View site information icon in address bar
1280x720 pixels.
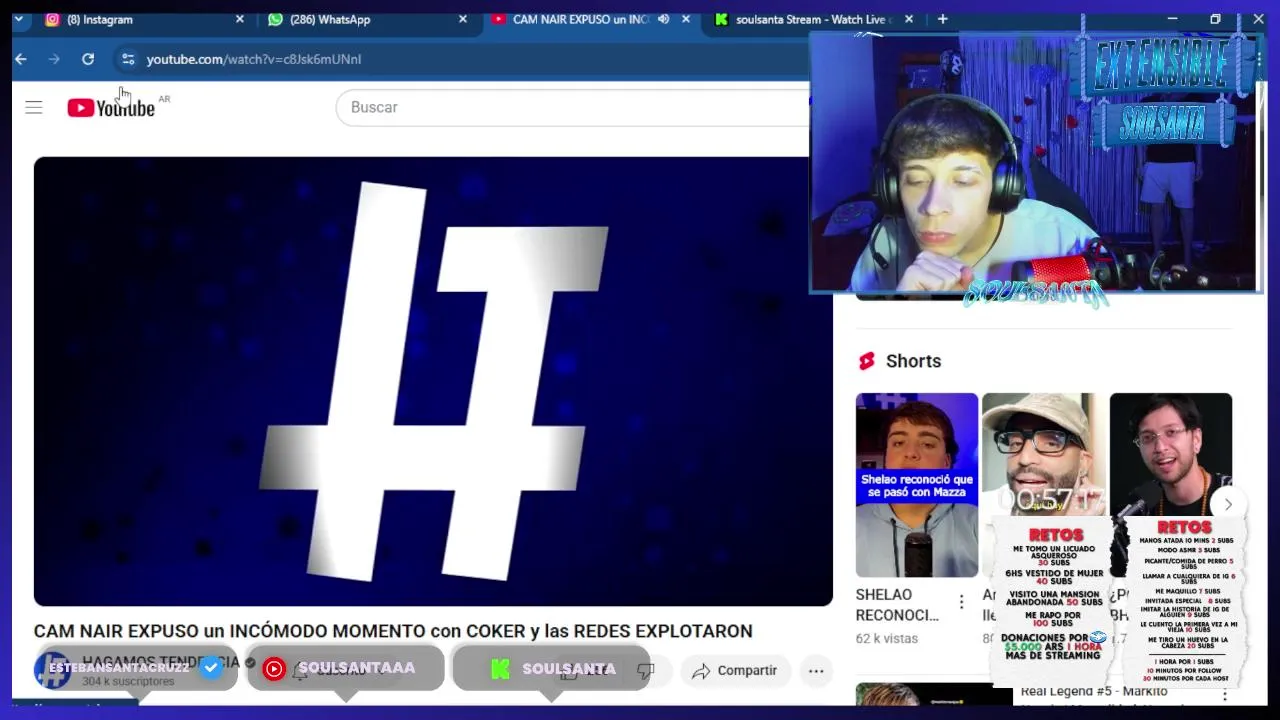[x=128, y=59]
